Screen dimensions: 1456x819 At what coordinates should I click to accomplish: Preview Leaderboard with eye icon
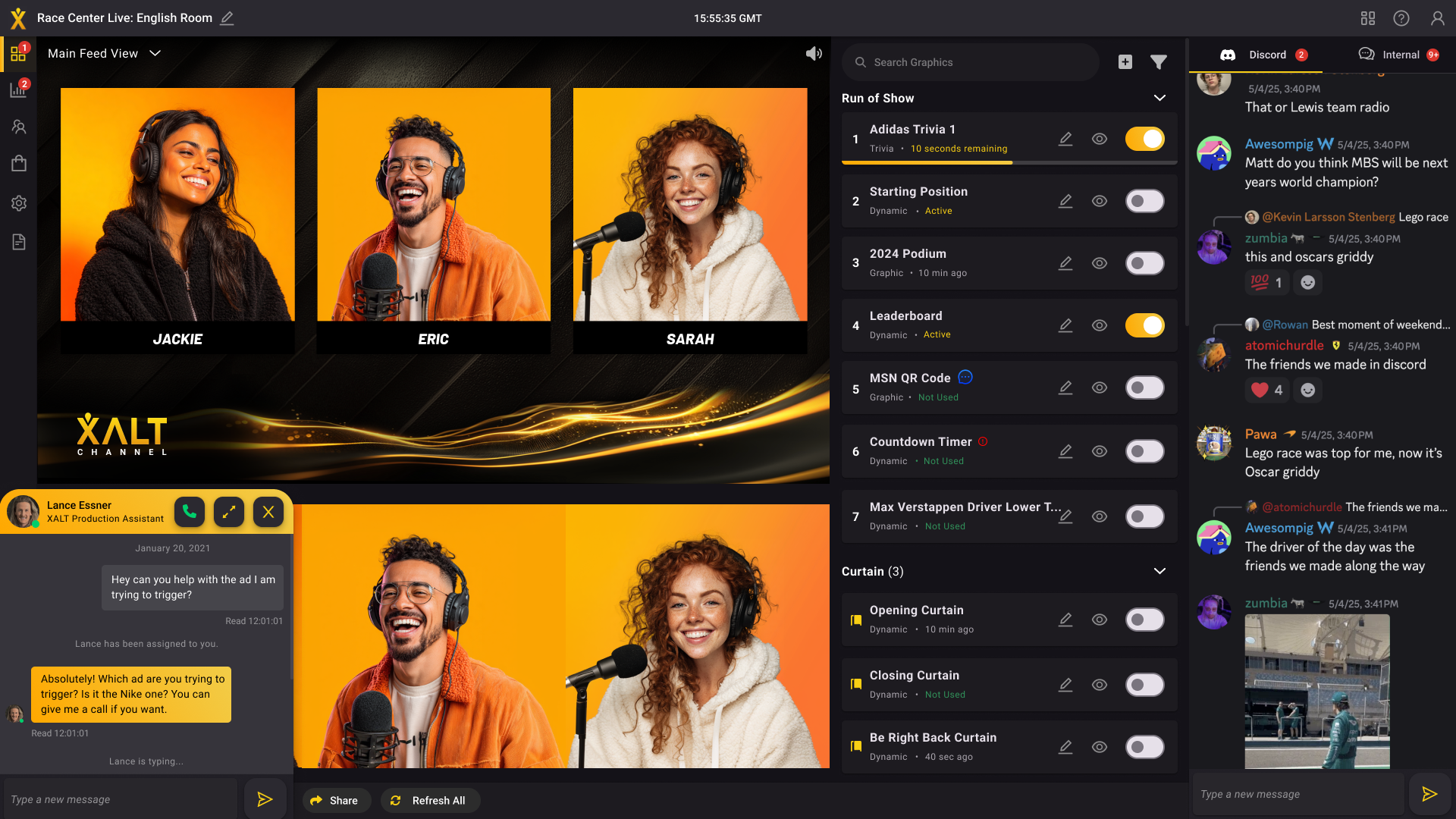coord(1100,325)
